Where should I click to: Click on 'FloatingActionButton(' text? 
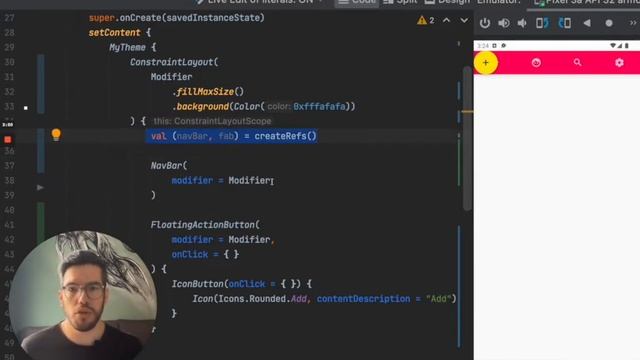tap(205, 225)
